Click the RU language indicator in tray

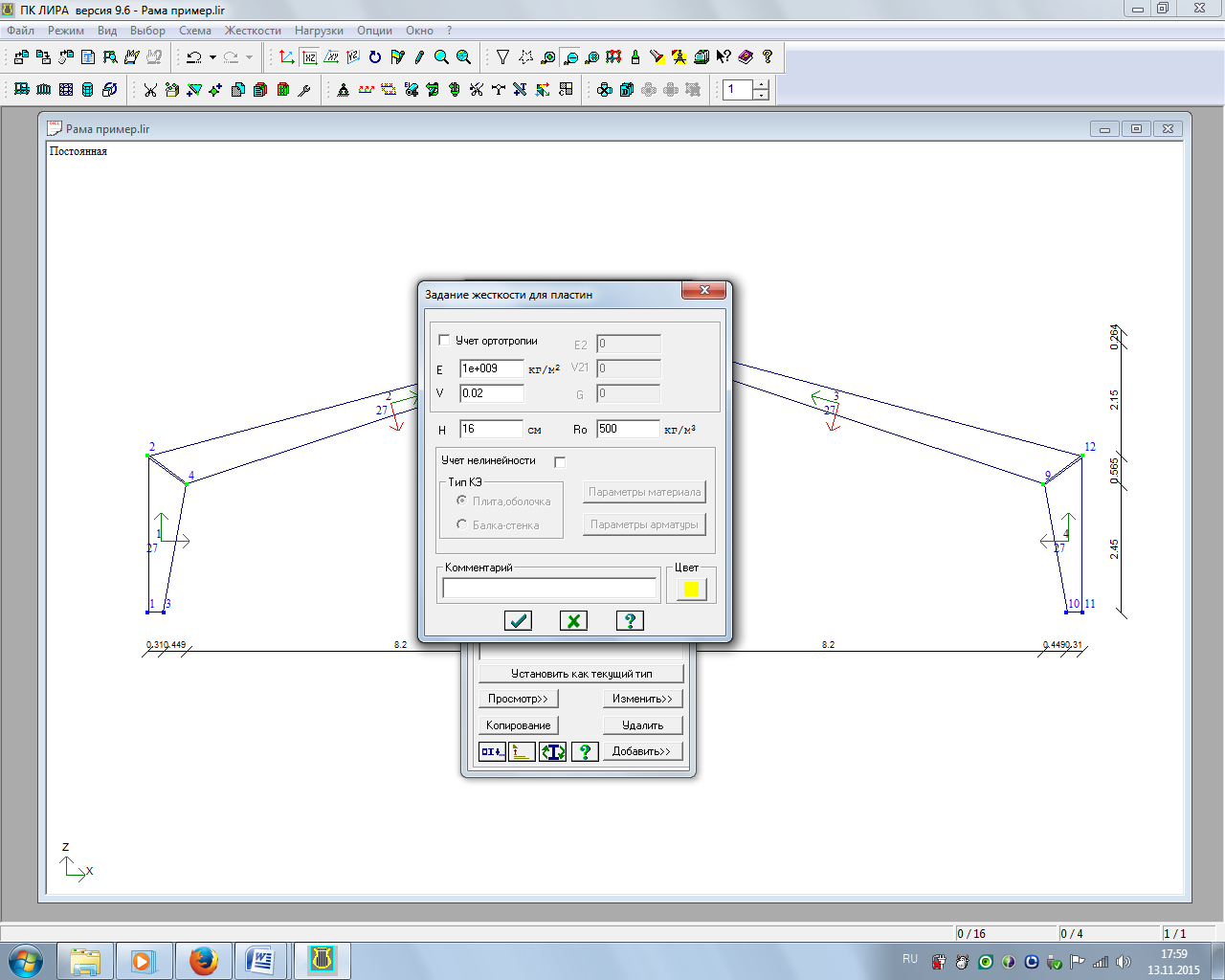(909, 959)
